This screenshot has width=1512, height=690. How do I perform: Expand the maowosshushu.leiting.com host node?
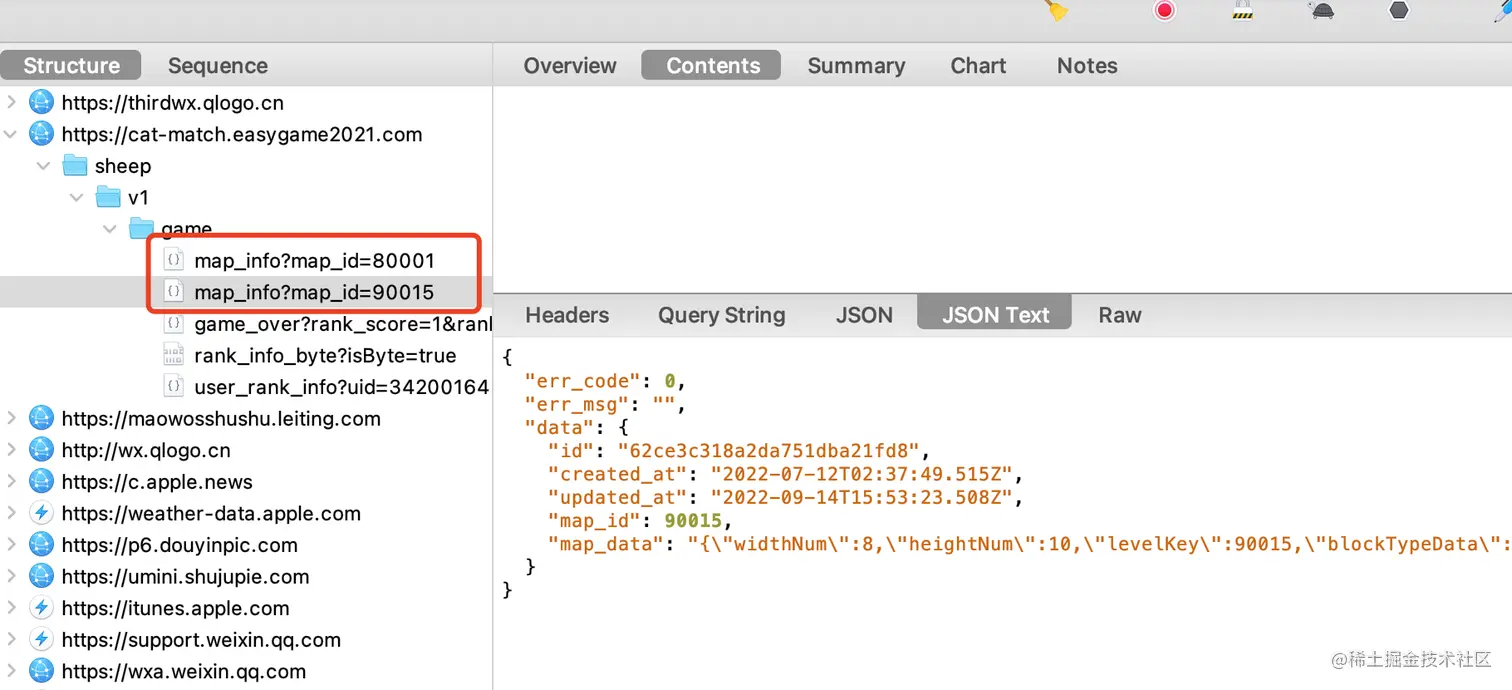click(11, 418)
